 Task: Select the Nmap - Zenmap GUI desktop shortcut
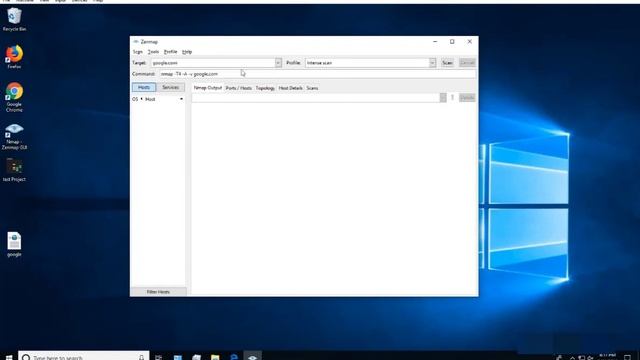point(14,136)
